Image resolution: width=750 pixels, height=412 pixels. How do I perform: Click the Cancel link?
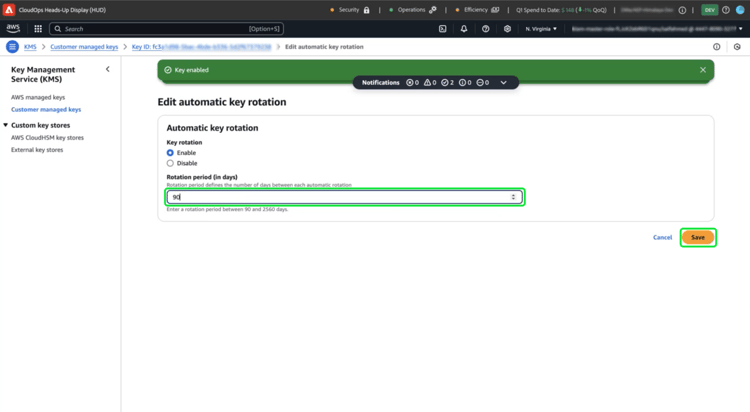click(662, 237)
